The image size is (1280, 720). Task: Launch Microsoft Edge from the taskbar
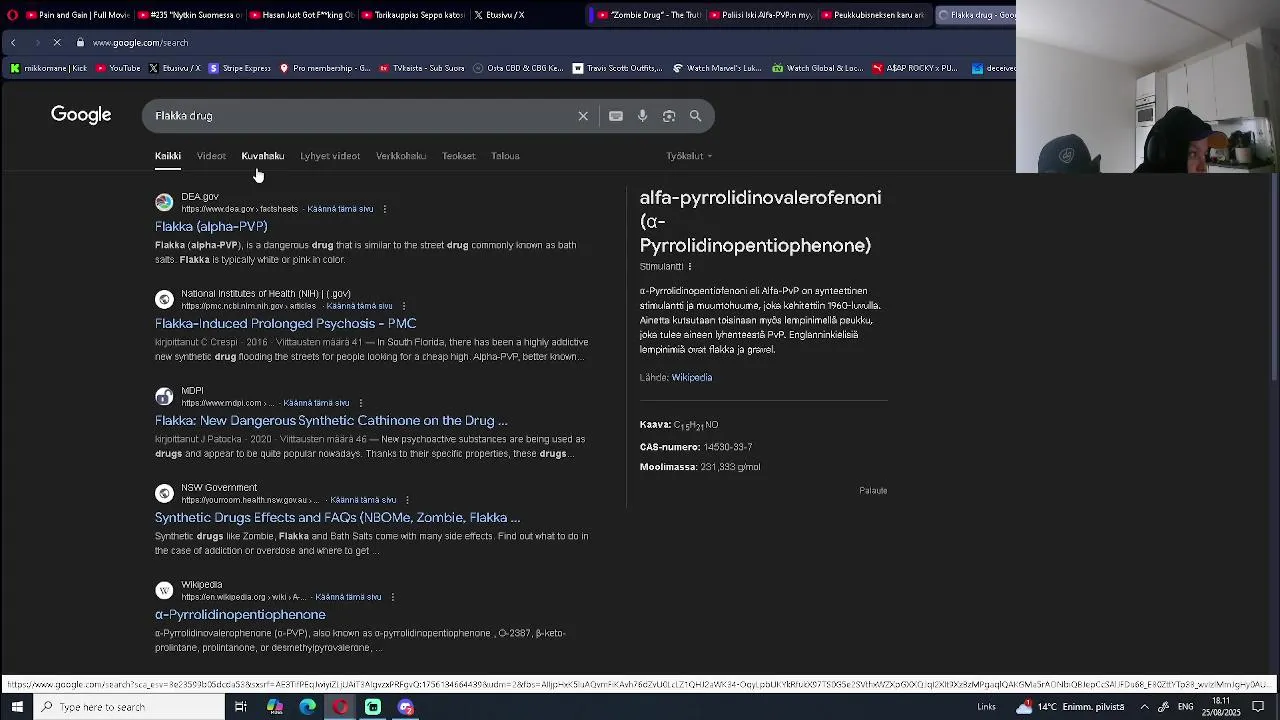[307, 707]
